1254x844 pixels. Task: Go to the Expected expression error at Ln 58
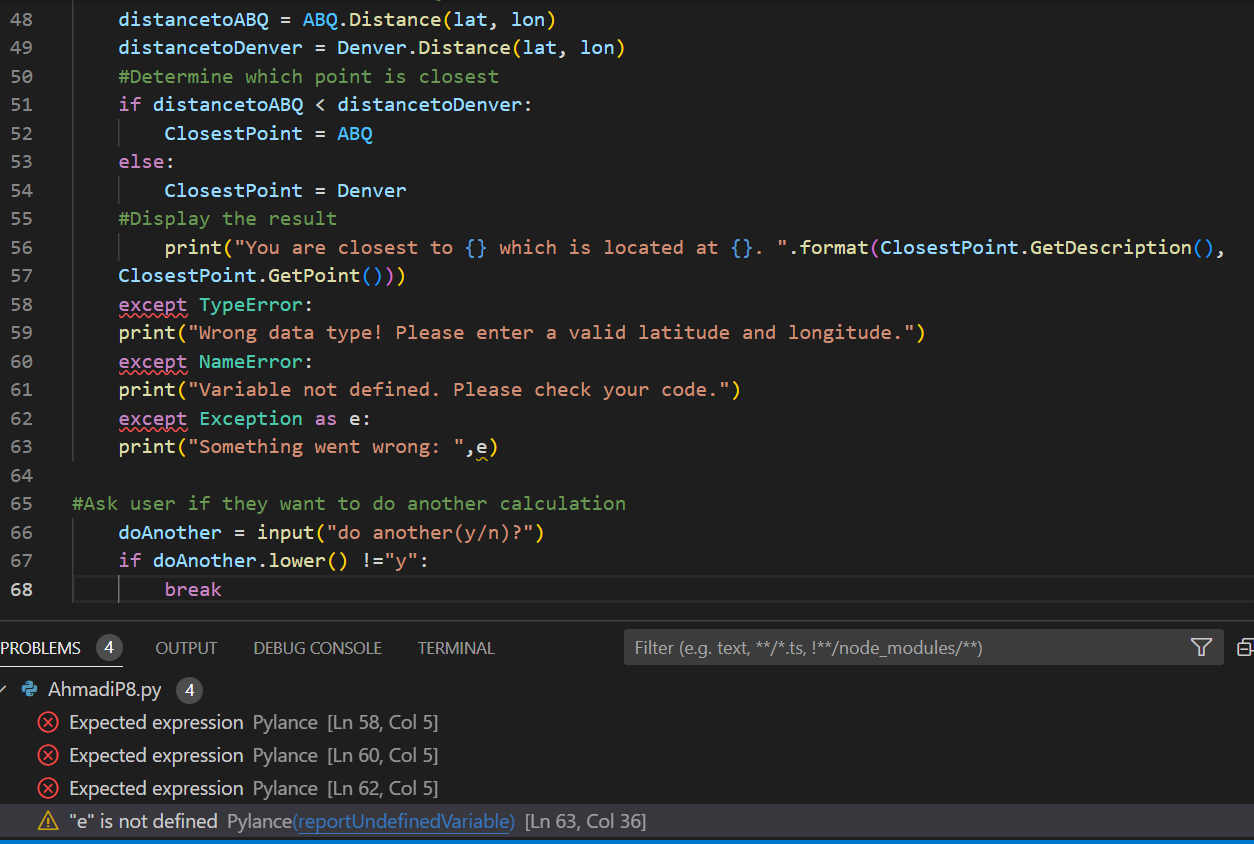tap(156, 722)
